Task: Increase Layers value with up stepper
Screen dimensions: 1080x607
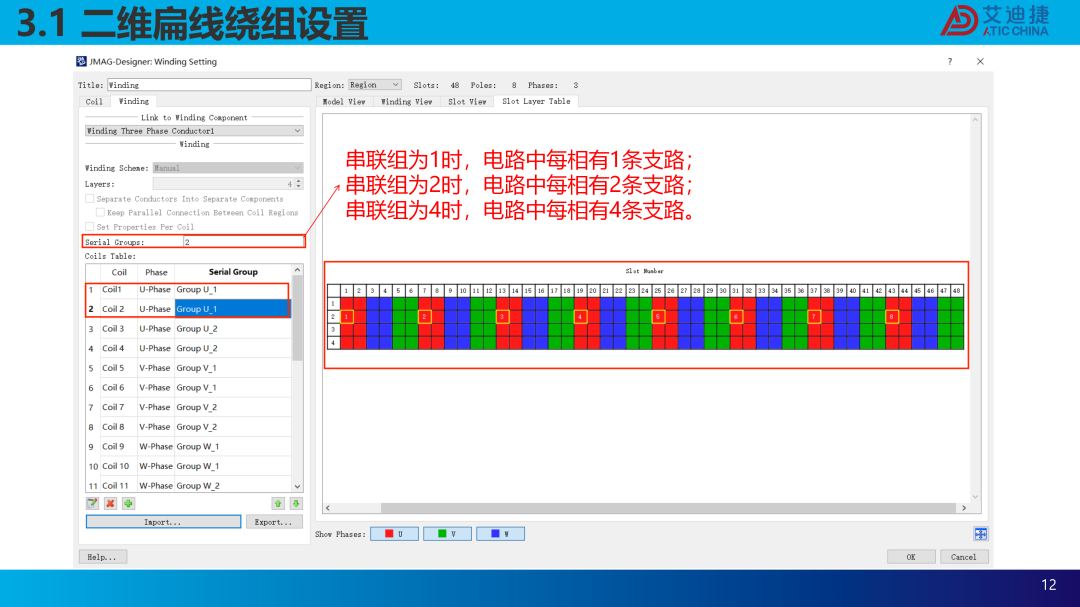Action: [299, 181]
